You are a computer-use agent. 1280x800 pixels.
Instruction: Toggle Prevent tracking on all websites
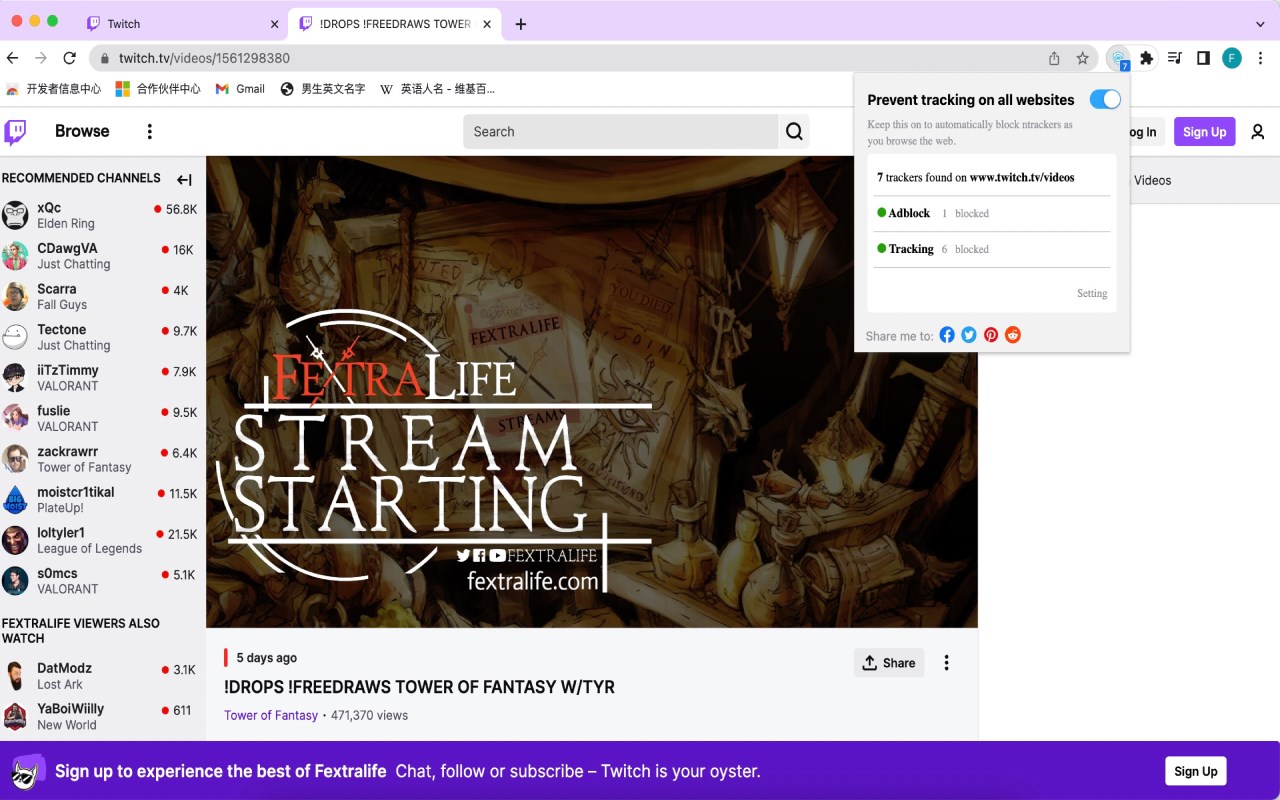click(1105, 99)
